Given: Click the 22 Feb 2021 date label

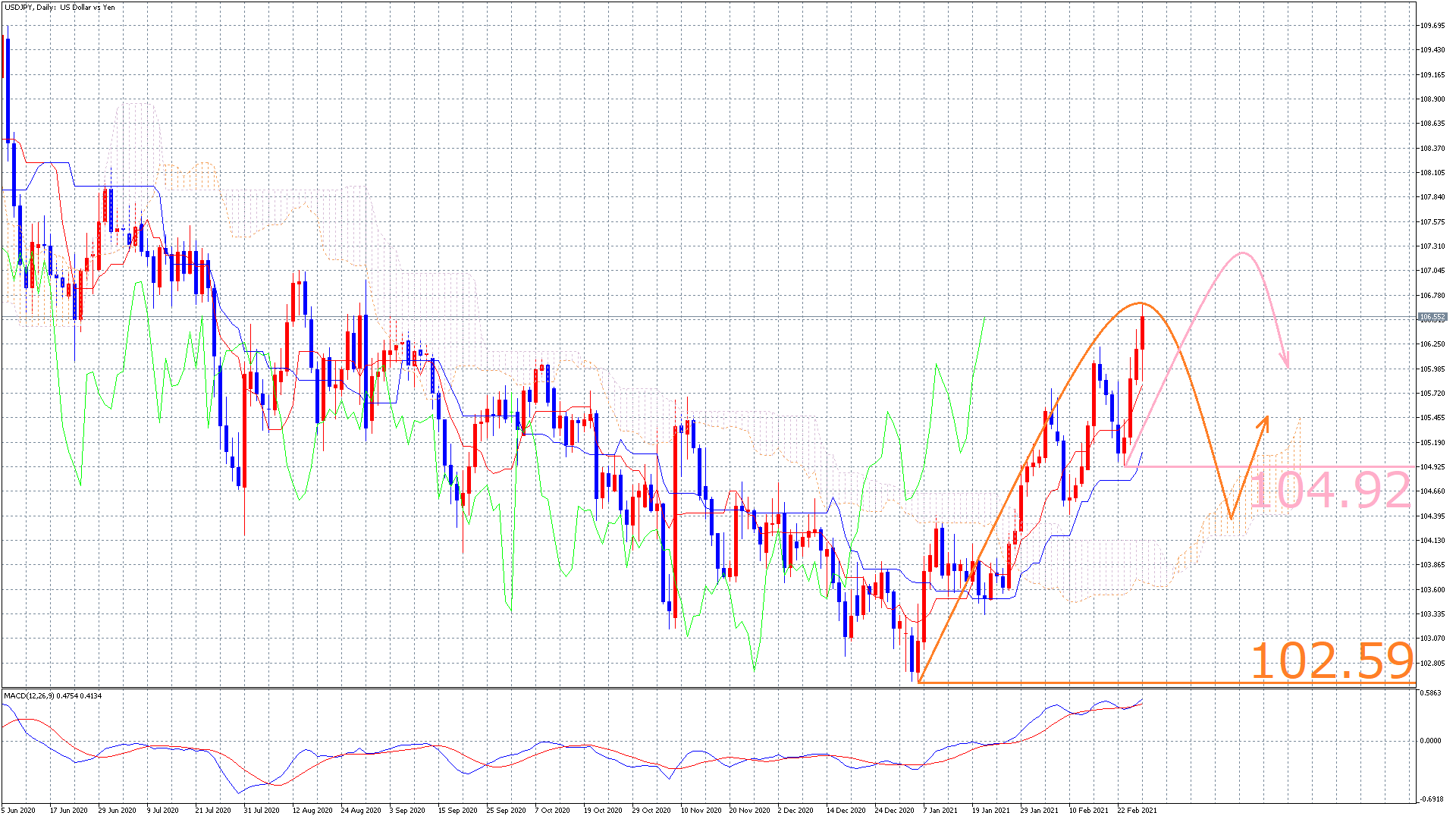Looking at the screenshot, I should (x=1137, y=810).
